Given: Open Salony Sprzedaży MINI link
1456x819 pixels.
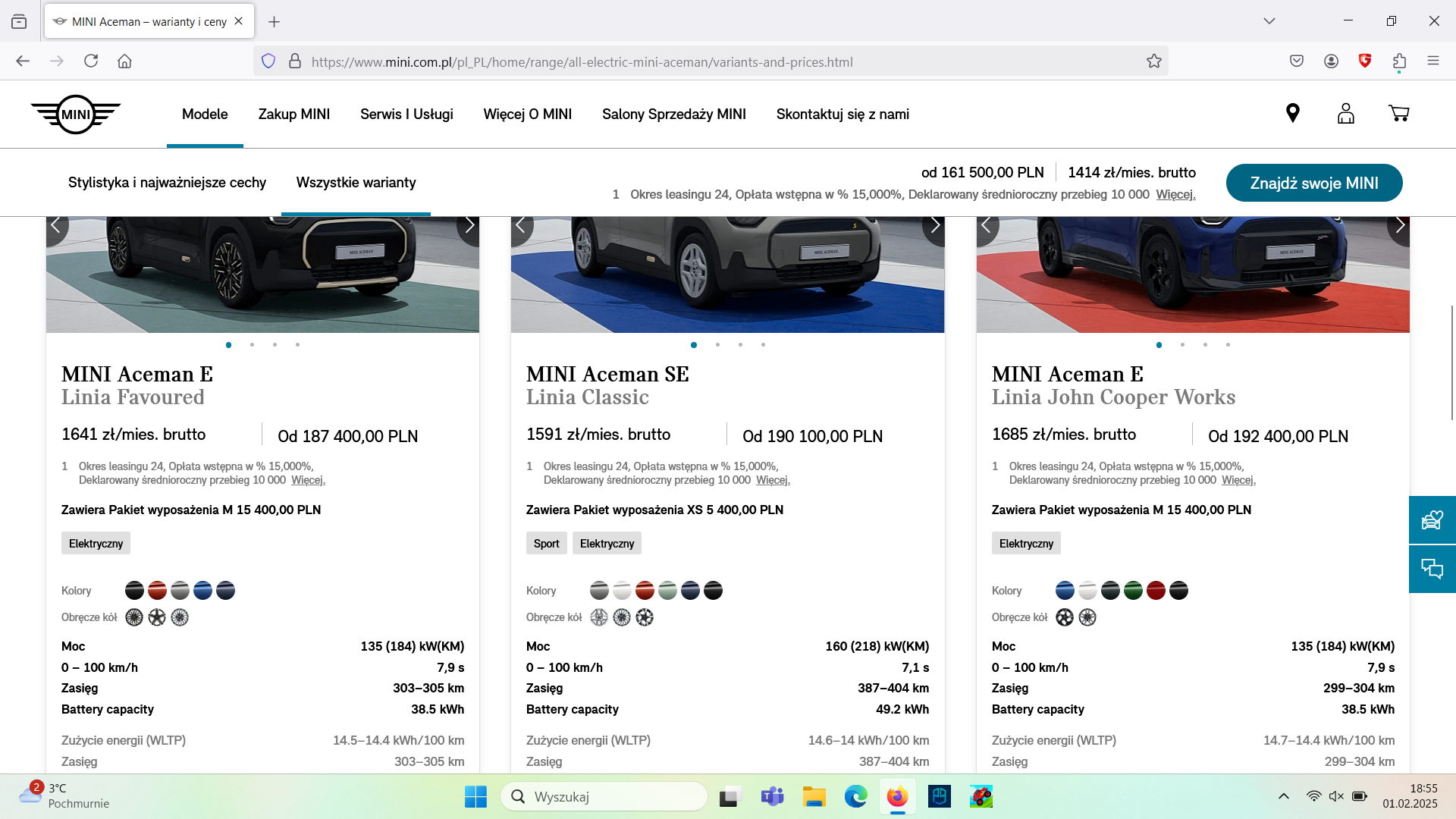Looking at the screenshot, I should (x=674, y=115).
